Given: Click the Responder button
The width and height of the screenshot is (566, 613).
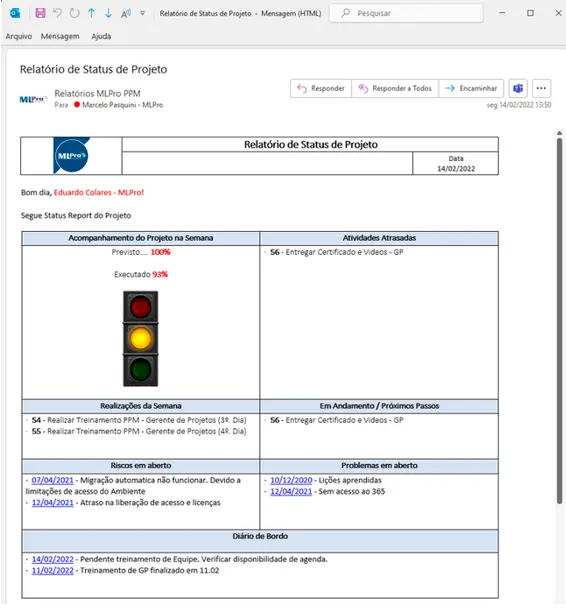Looking at the screenshot, I should point(321,88).
